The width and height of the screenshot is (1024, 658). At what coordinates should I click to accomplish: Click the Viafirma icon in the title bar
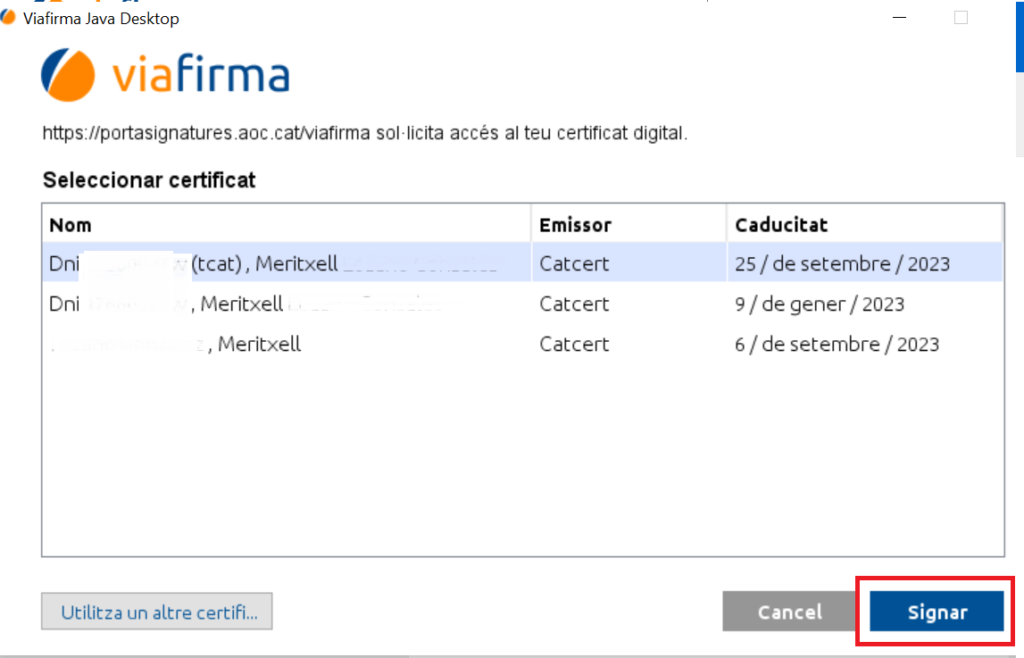click(x=9, y=18)
